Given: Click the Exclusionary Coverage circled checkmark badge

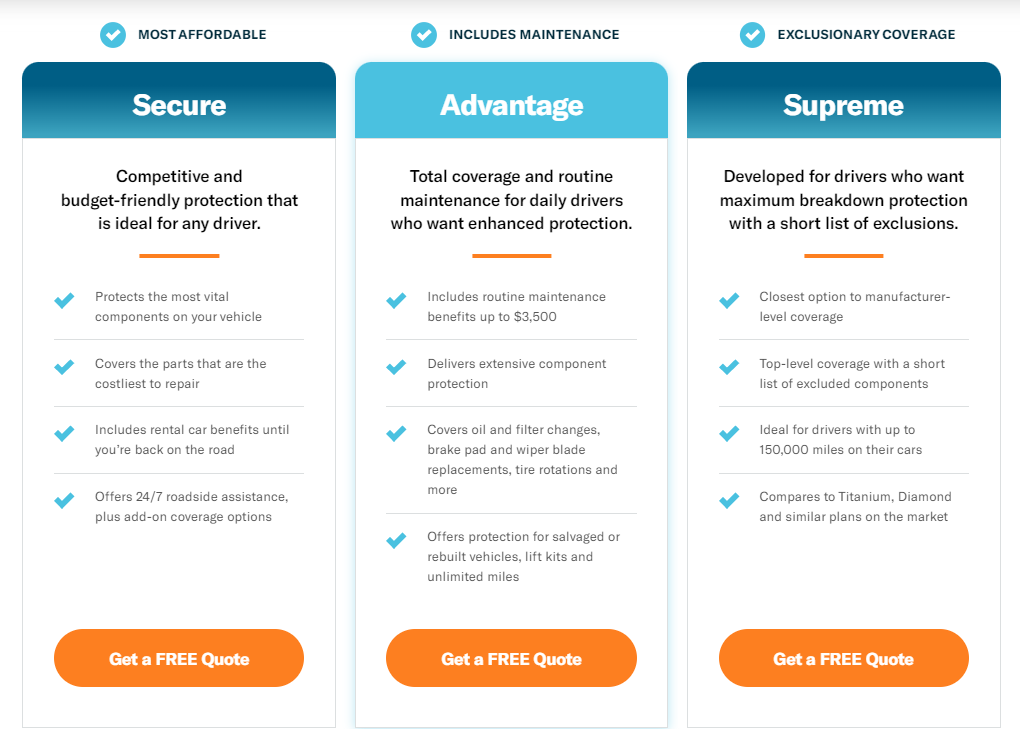Looking at the screenshot, I should 752,34.
